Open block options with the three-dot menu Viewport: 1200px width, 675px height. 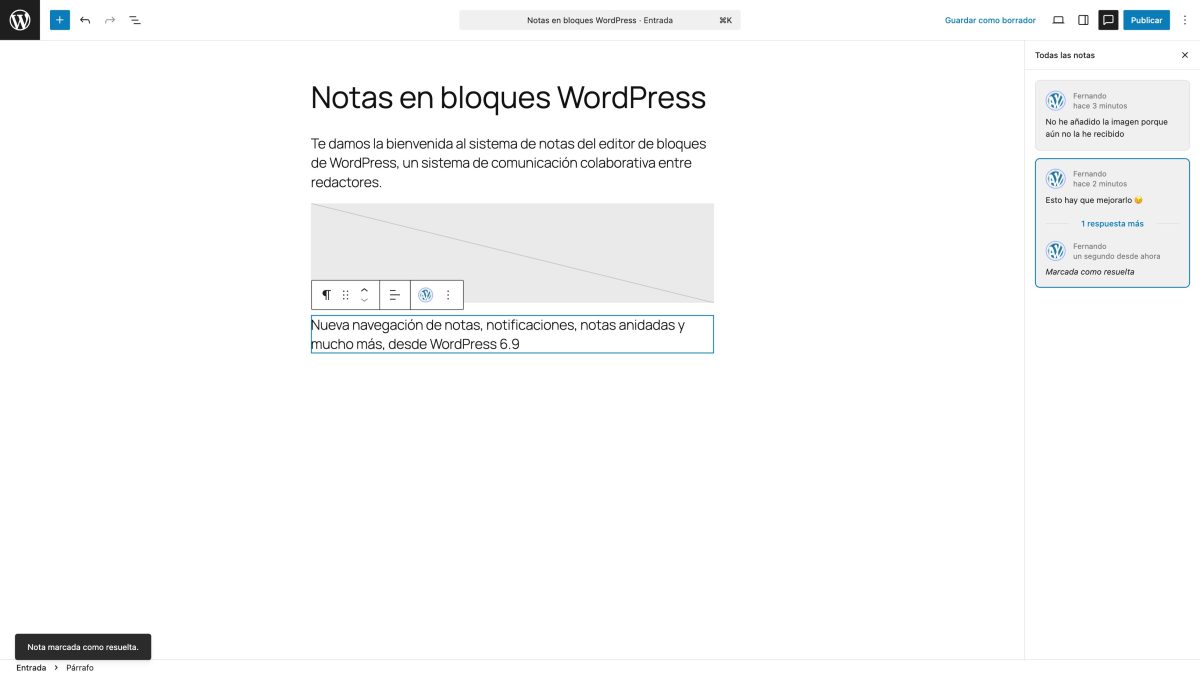coord(448,295)
